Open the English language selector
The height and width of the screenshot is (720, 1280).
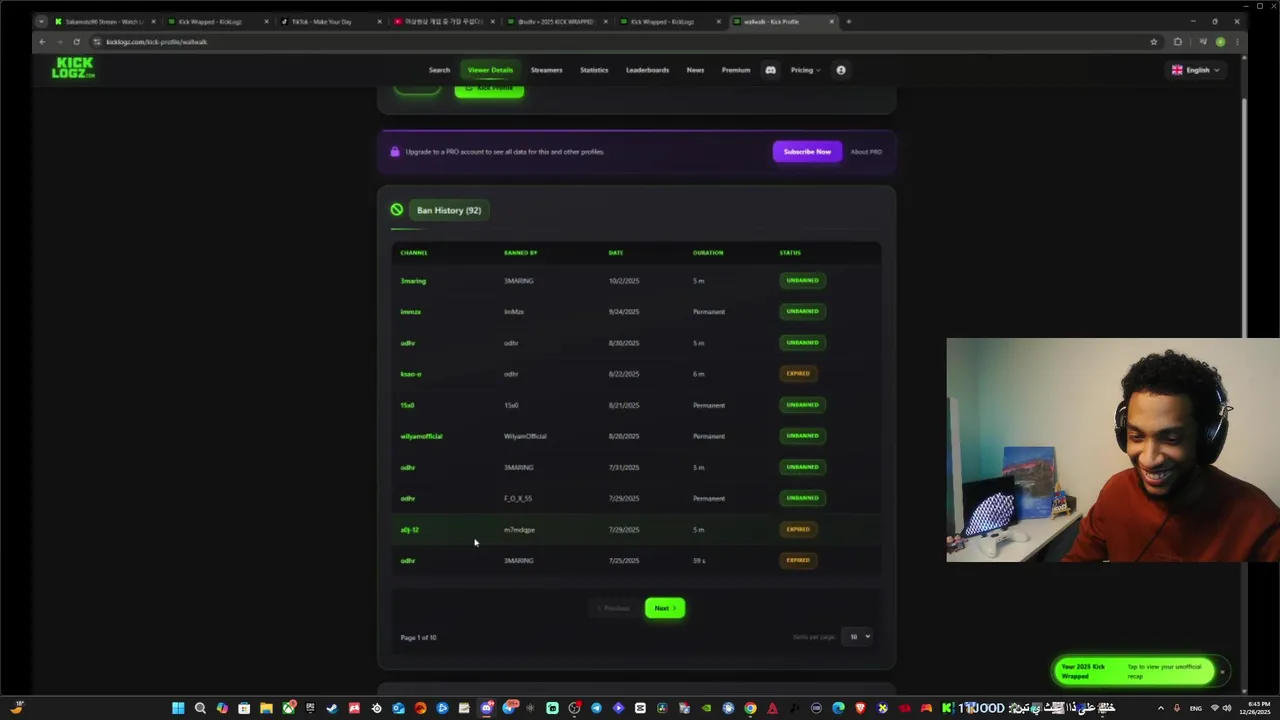click(1196, 70)
